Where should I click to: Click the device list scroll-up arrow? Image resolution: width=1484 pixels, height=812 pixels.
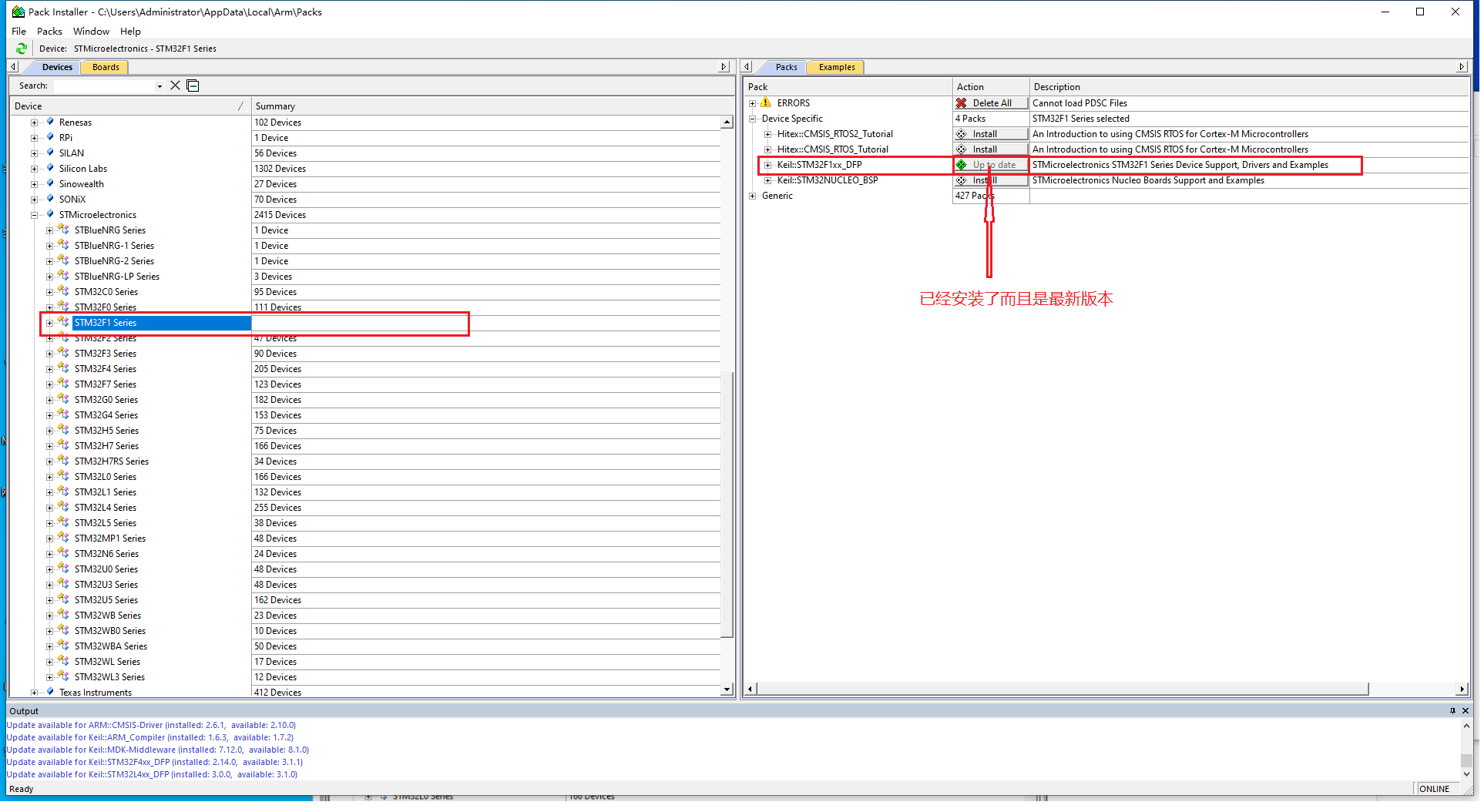pyautogui.click(x=727, y=122)
